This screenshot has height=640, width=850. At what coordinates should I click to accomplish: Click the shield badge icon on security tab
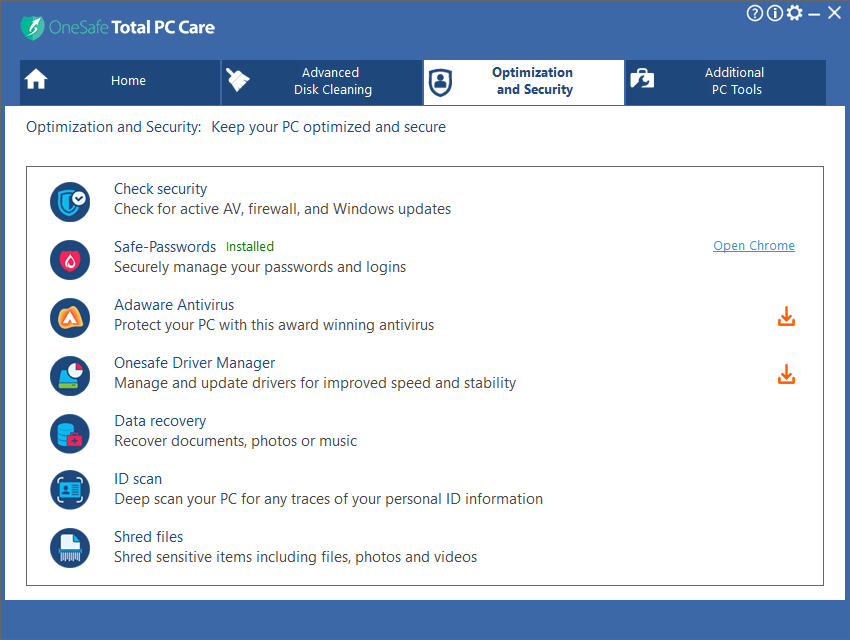[440, 82]
